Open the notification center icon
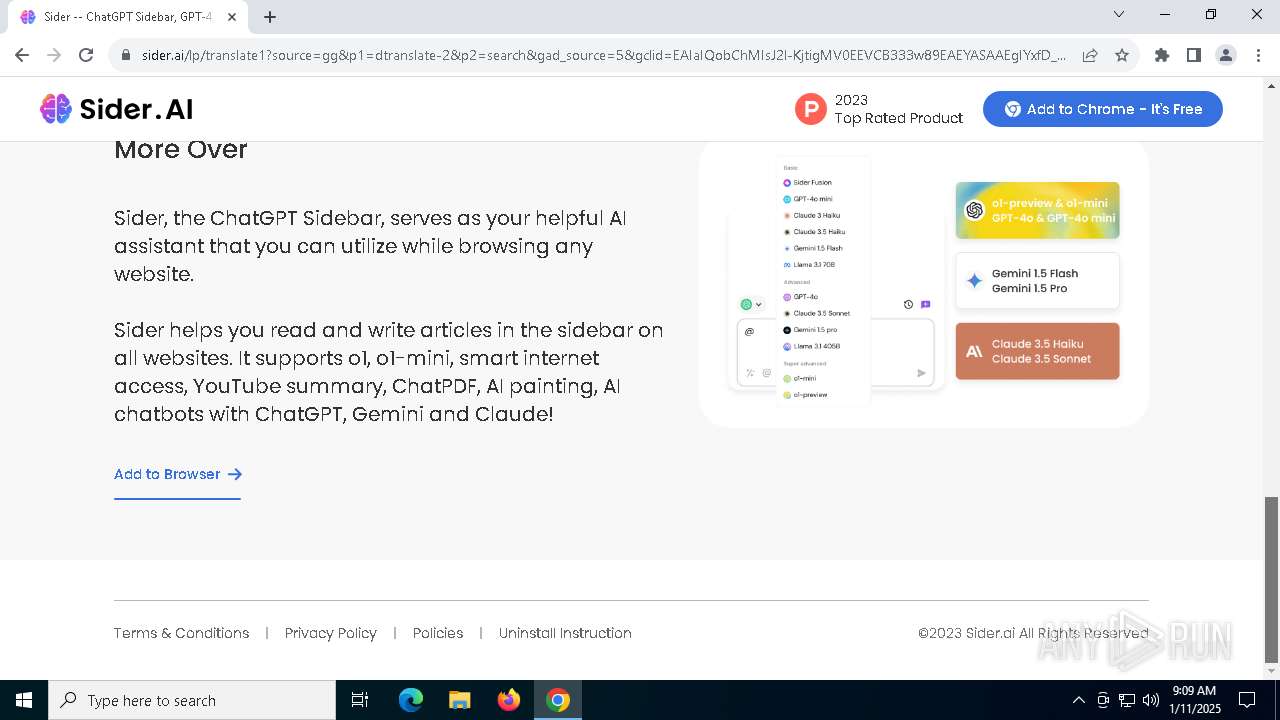The width and height of the screenshot is (1280, 720). [x=1247, y=700]
